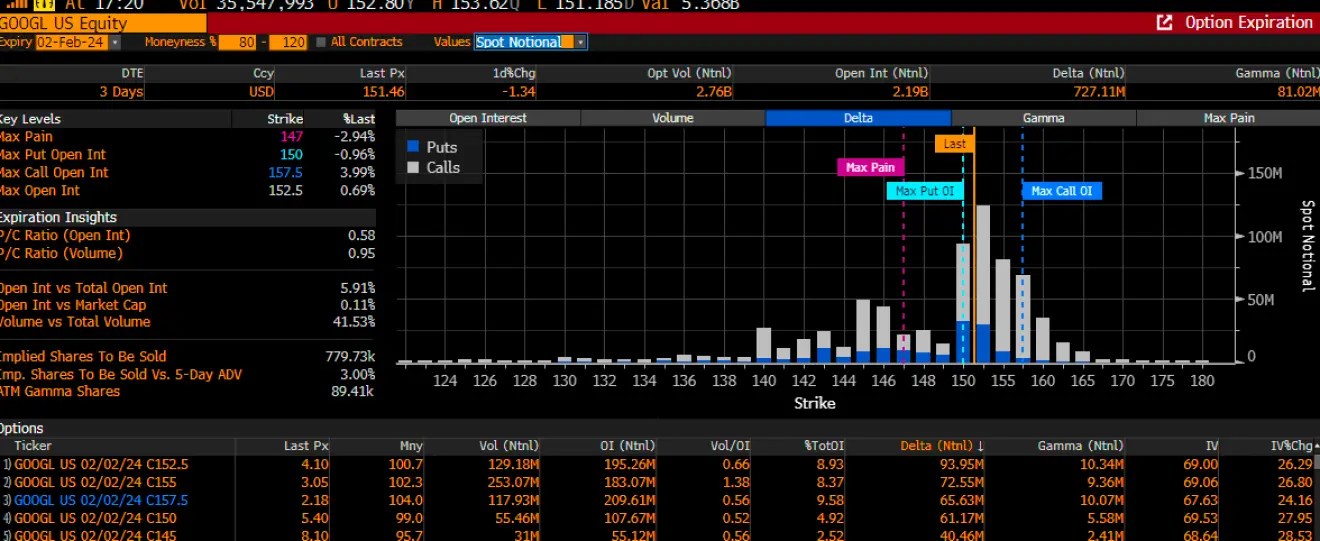Open the Expiry date dropdown arrow

[x=115, y=42]
